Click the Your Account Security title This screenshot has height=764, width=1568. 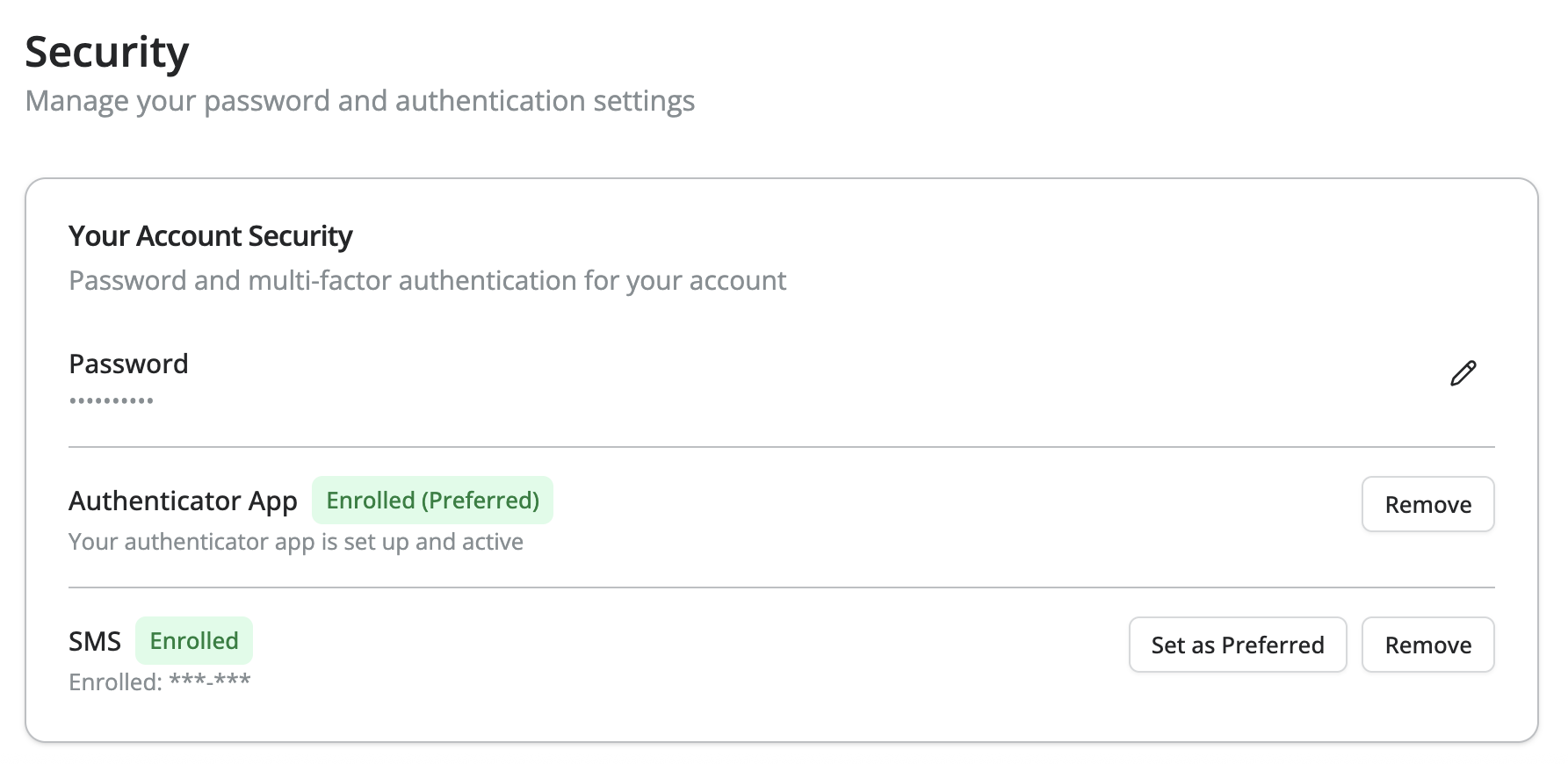[210, 235]
